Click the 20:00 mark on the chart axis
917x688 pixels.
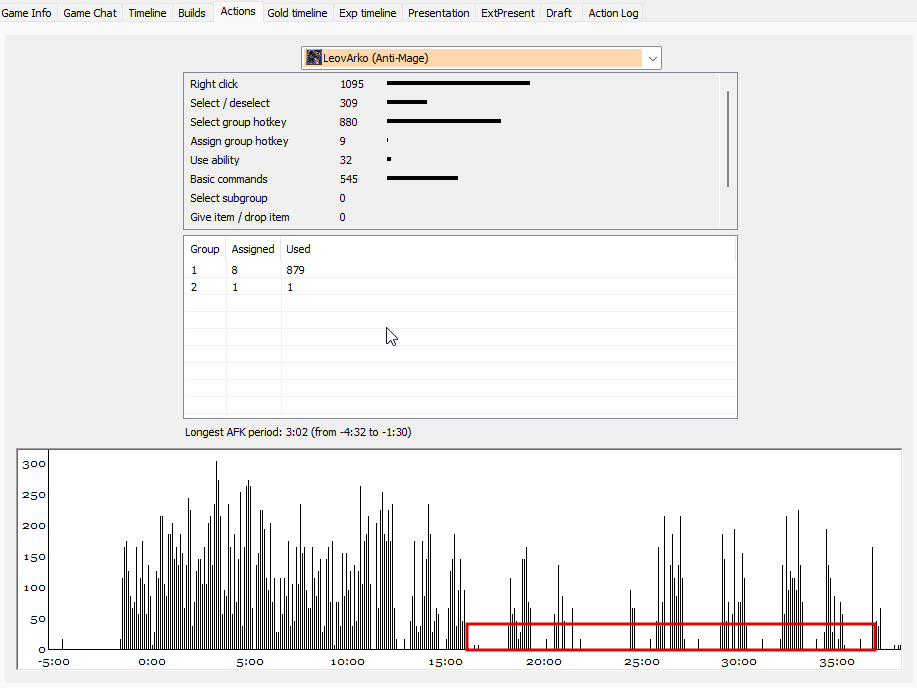[544, 662]
